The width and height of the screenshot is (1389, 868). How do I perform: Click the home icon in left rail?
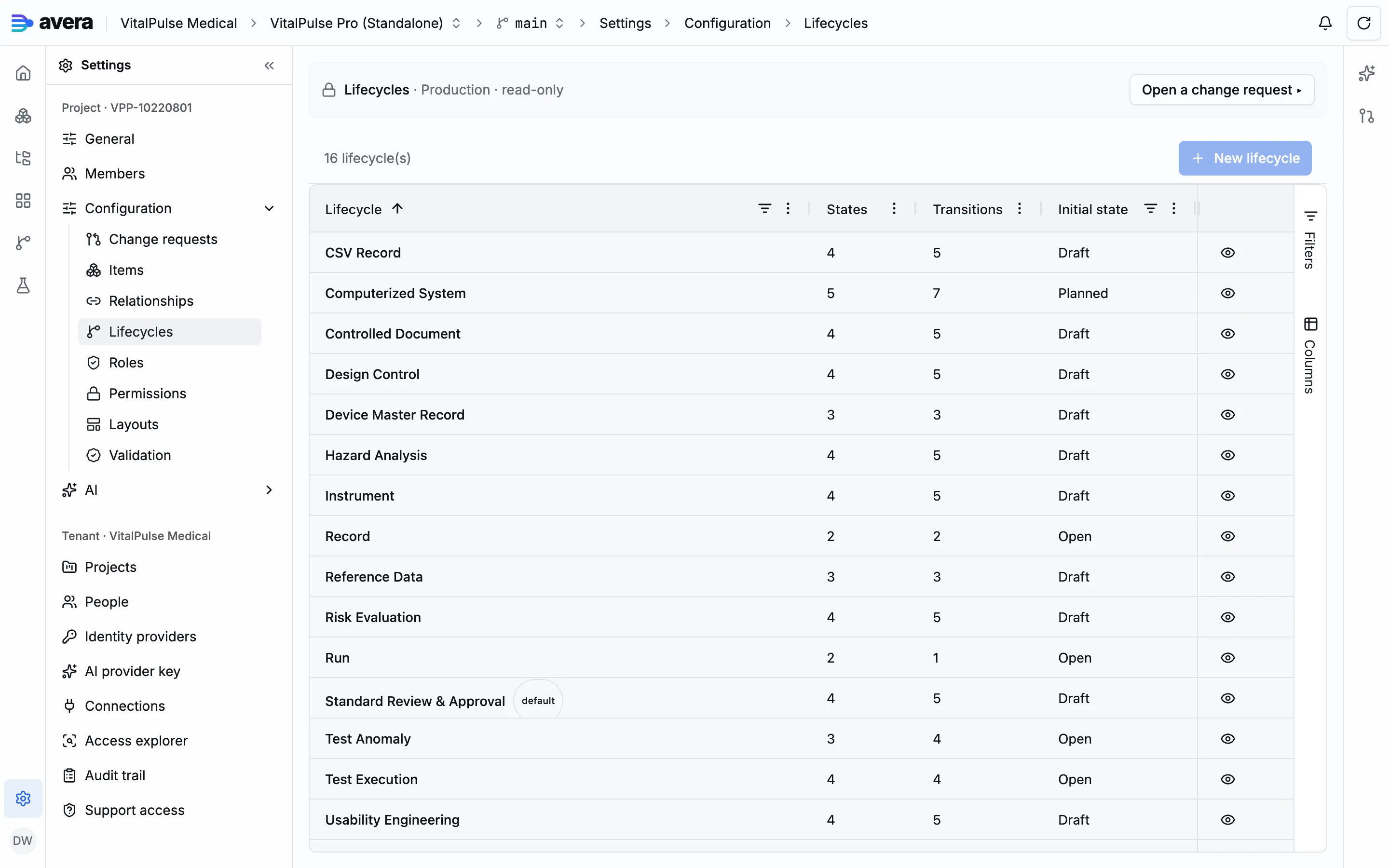pos(23,73)
